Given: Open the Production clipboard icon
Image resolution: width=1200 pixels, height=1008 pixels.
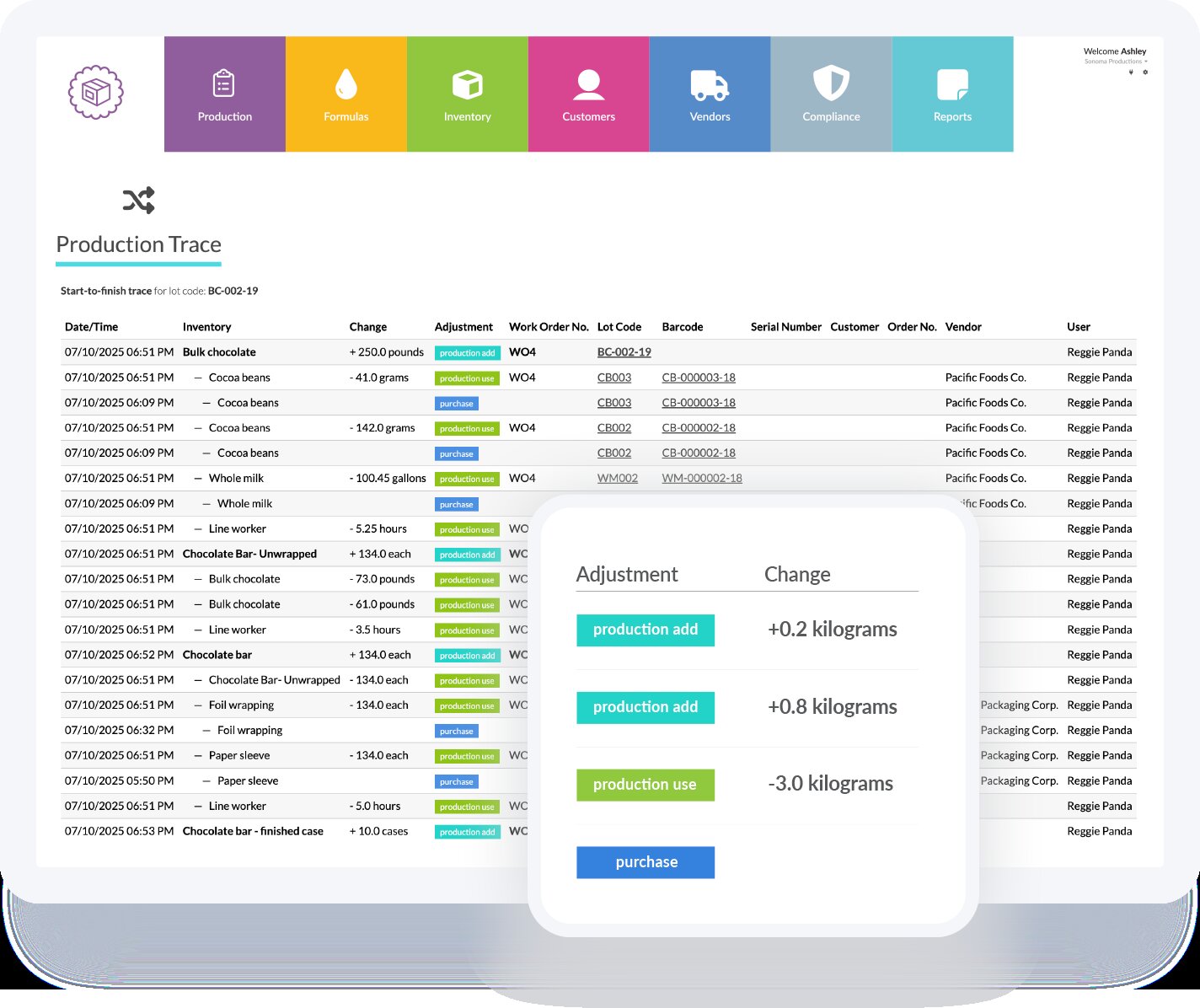Looking at the screenshot, I should coord(224,84).
